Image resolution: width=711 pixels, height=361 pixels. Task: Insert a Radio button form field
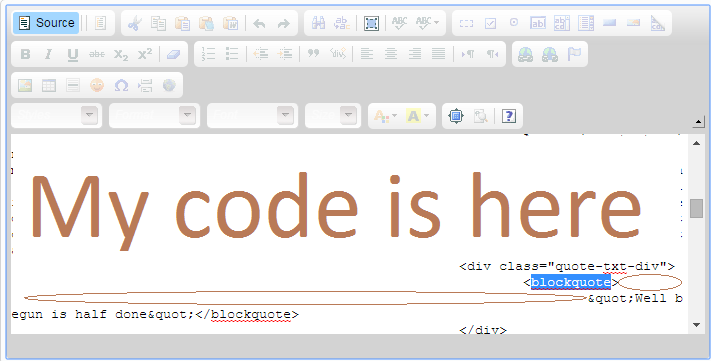[514, 23]
